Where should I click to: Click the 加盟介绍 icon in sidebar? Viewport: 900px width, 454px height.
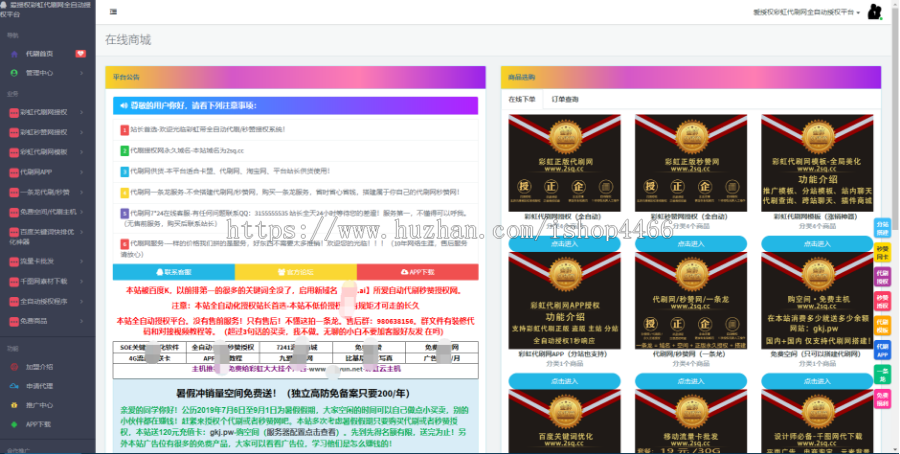pos(14,367)
